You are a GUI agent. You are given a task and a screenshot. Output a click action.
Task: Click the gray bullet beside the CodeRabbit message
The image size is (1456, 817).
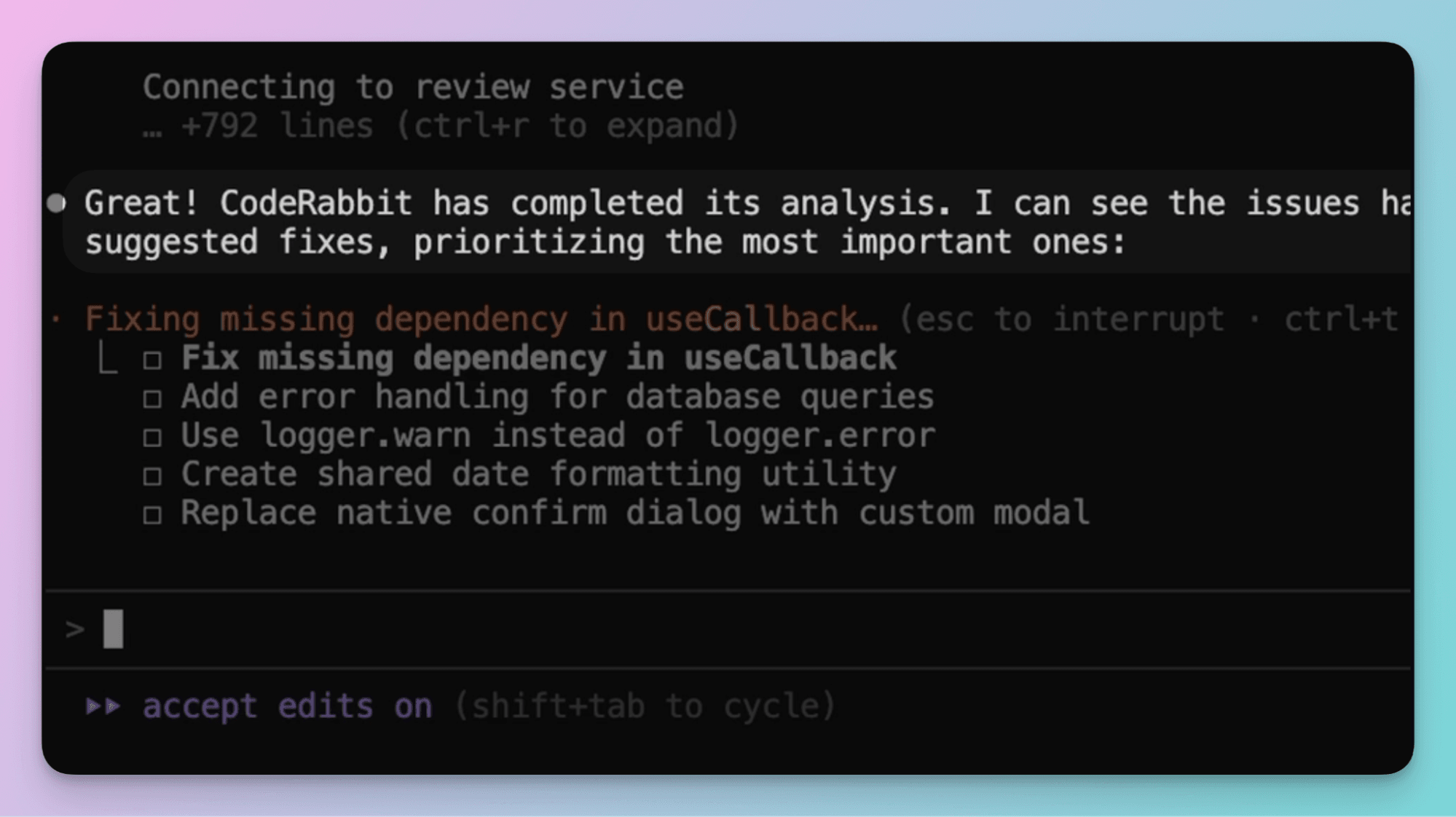point(56,203)
